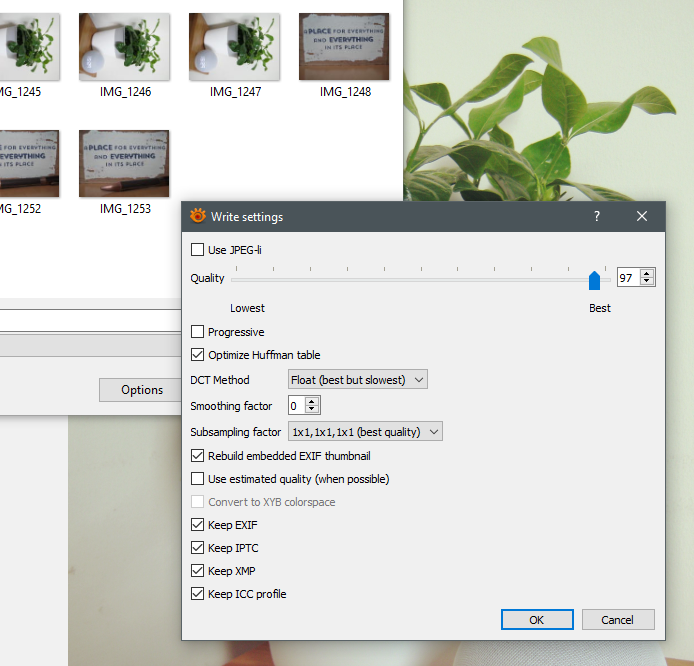Viewport: 694px width, 666px height.
Task: Increase Quality with the up spinner arrow
Action: pos(647,273)
